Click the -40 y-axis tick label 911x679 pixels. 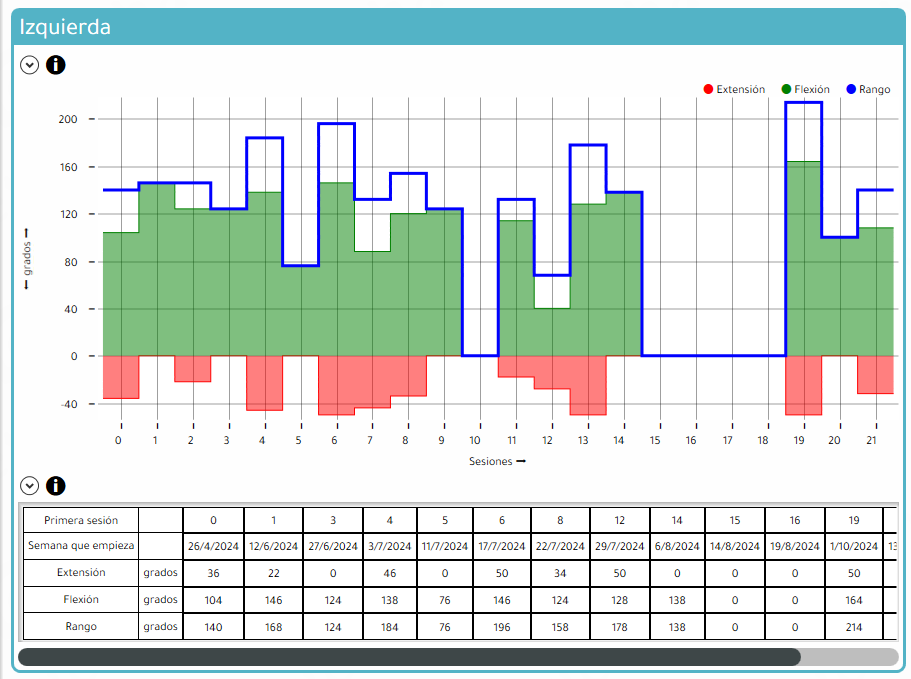[69, 404]
